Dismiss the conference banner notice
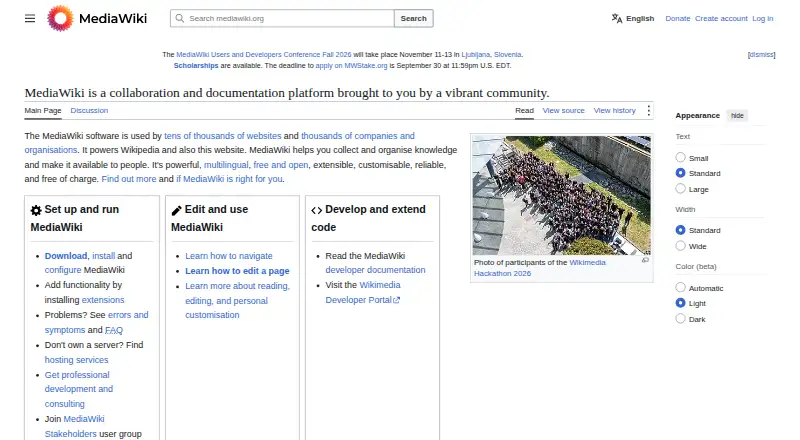Image resolution: width=800 pixels, height=440 pixels. [x=761, y=55]
